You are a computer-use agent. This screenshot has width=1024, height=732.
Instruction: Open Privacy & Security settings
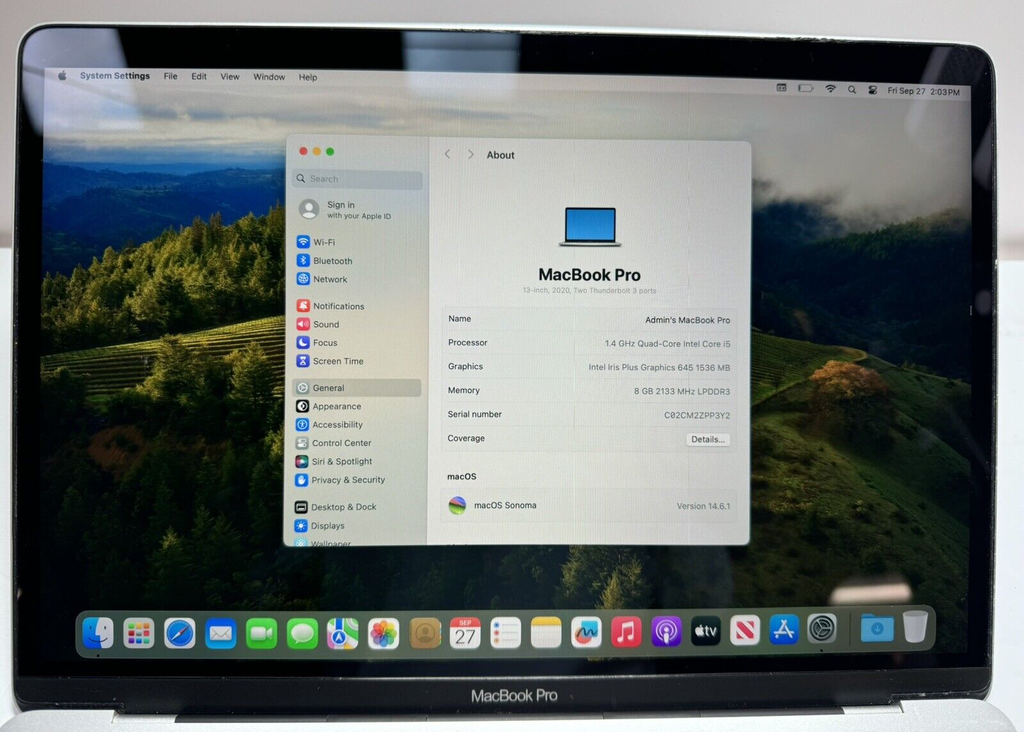(340, 480)
